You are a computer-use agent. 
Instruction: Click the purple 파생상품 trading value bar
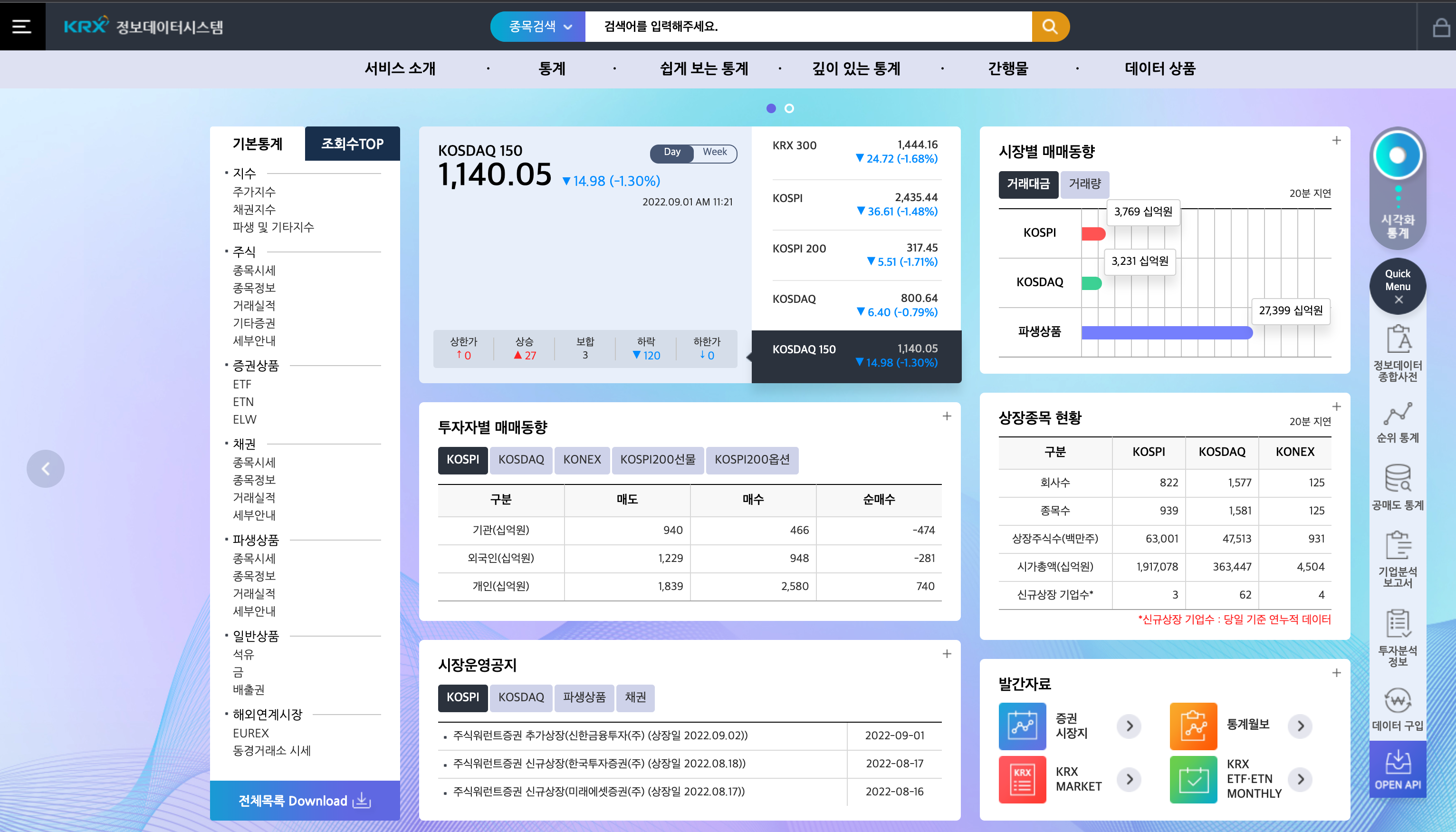point(1167,333)
